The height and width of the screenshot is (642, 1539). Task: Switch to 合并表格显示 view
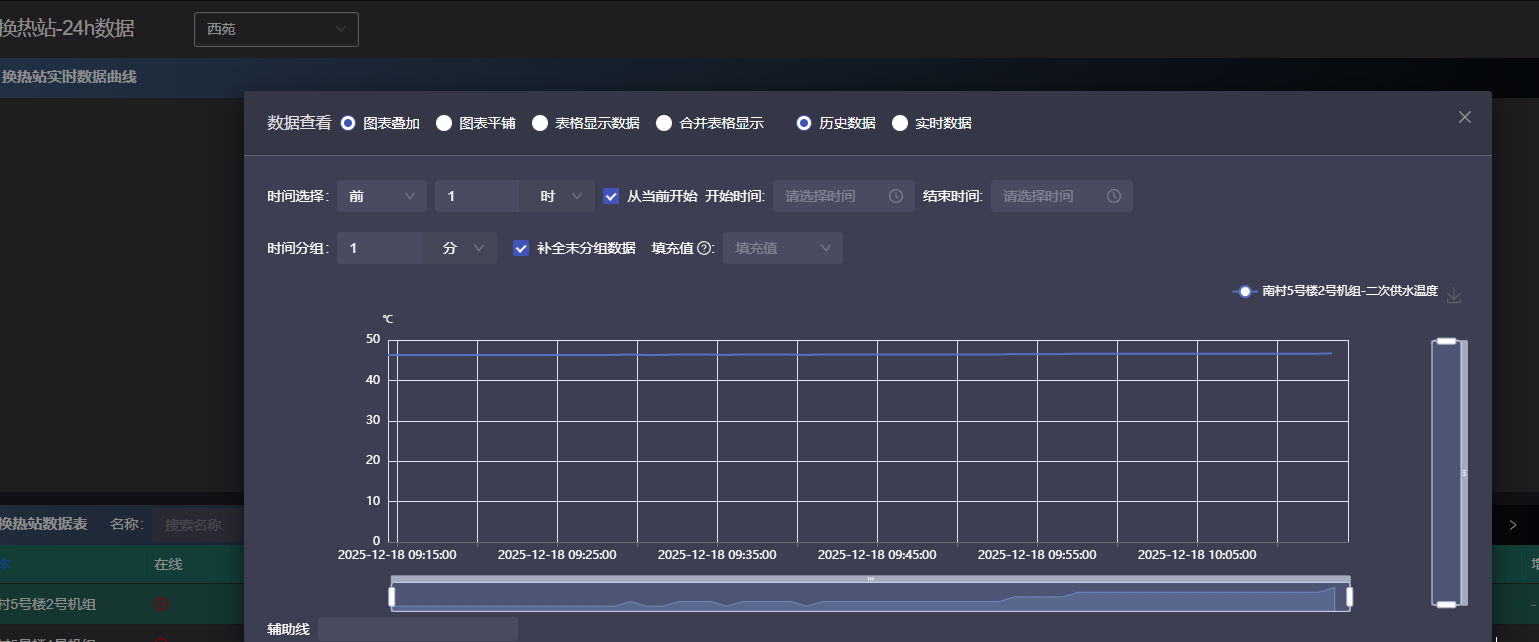coord(664,123)
